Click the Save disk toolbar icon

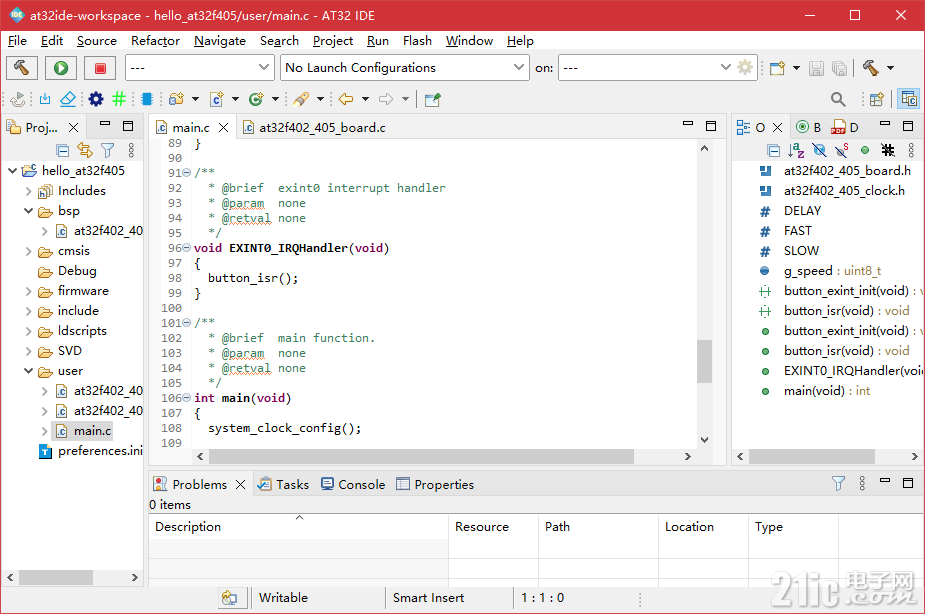(x=816, y=68)
